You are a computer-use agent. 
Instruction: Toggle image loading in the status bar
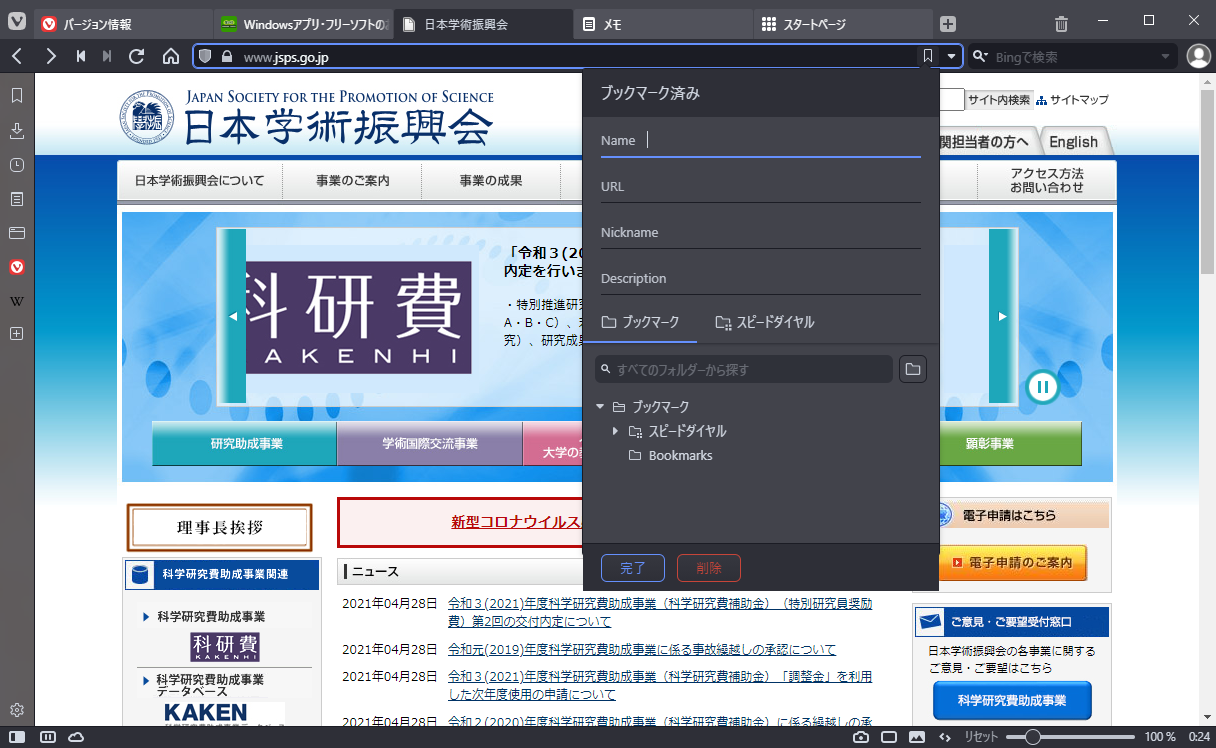pyautogui.click(x=918, y=737)
